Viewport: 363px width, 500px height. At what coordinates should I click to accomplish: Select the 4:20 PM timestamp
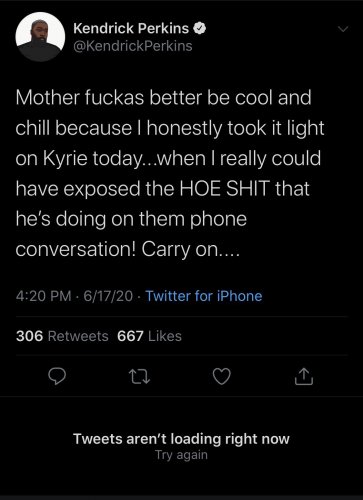tap(44, 296)
